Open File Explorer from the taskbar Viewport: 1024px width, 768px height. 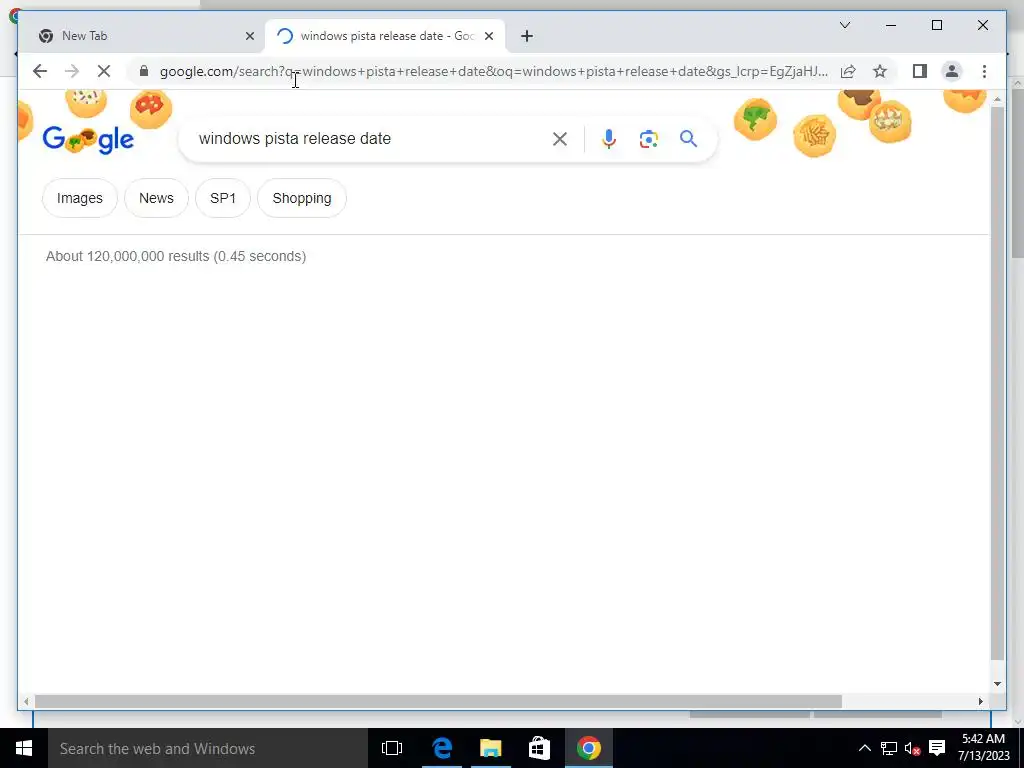tap(490, 748)
